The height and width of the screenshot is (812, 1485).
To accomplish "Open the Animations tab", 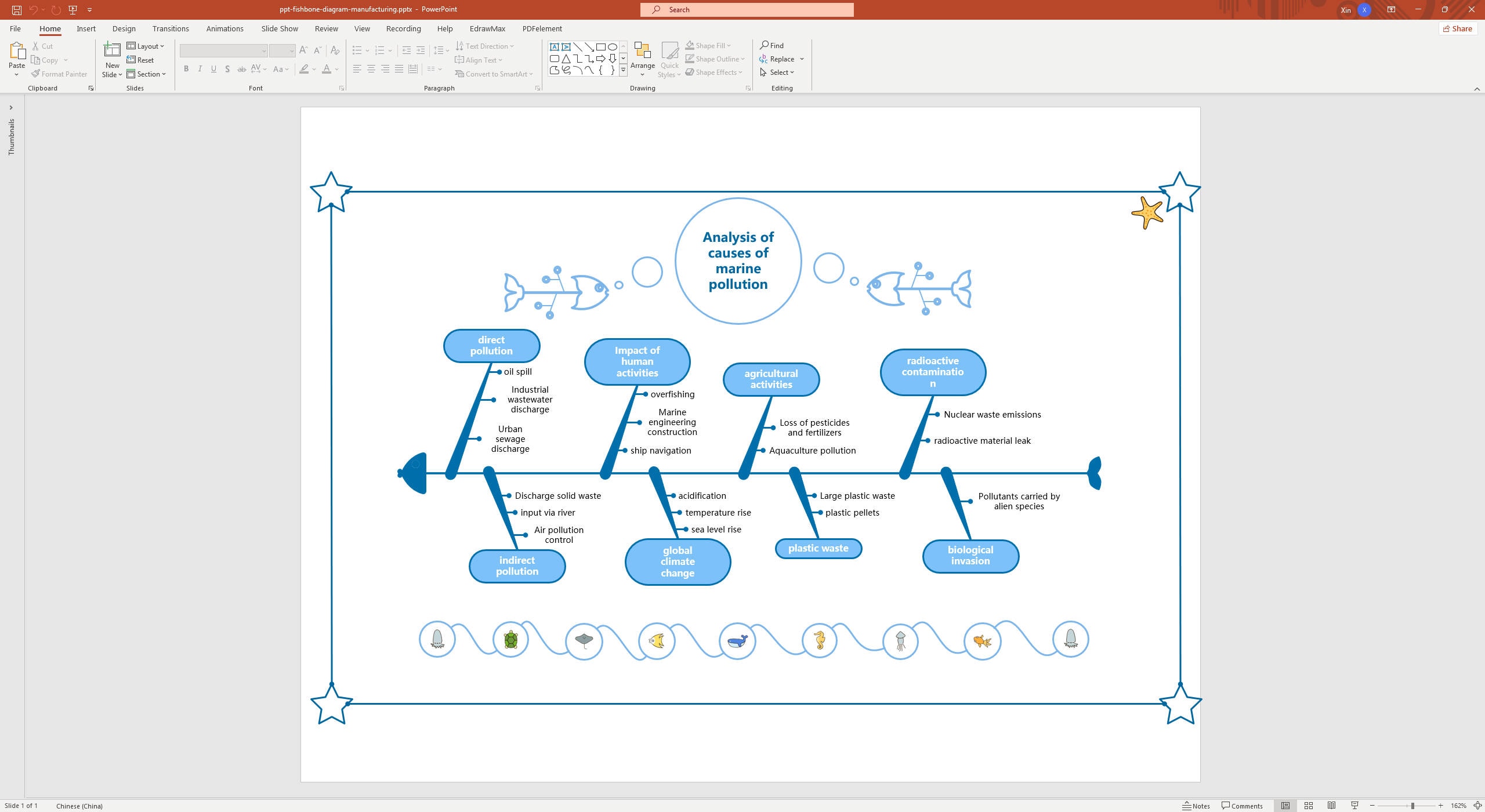I will (x=224, y=28).
